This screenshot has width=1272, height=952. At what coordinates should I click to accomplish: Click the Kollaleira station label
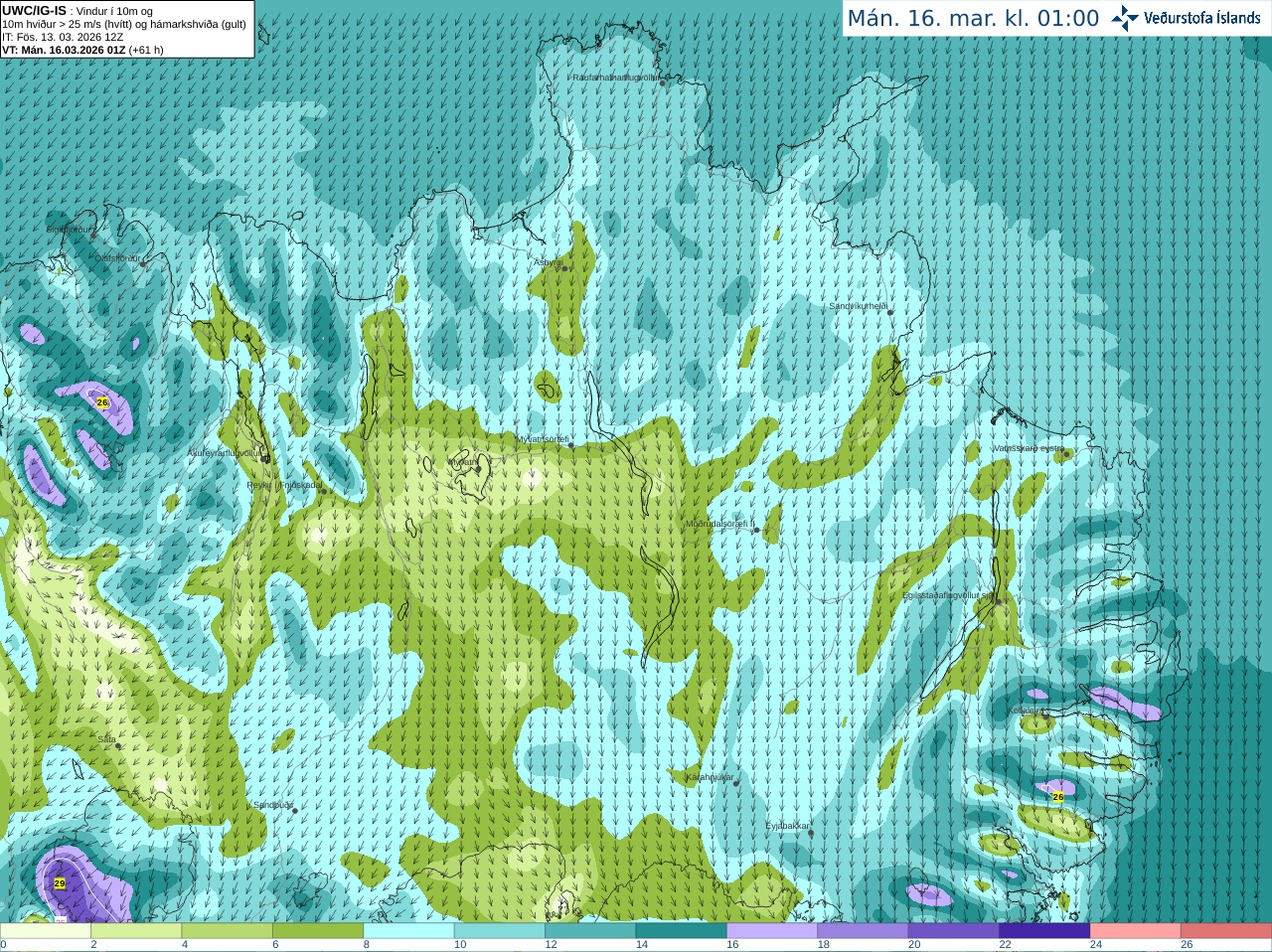click(x=1027, y=711)
